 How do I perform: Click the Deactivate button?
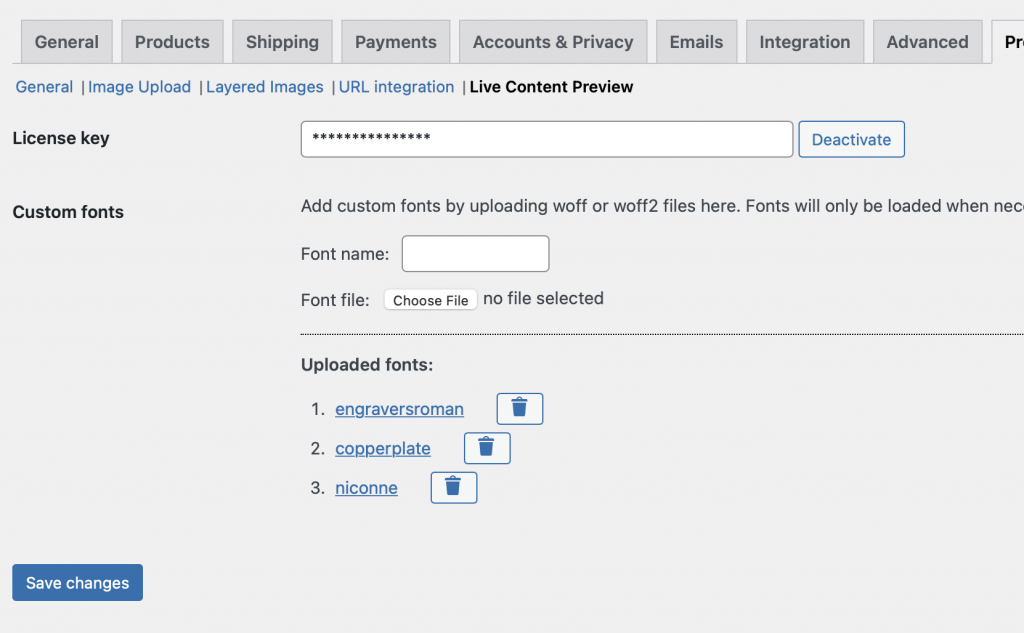tap(851, 139)
